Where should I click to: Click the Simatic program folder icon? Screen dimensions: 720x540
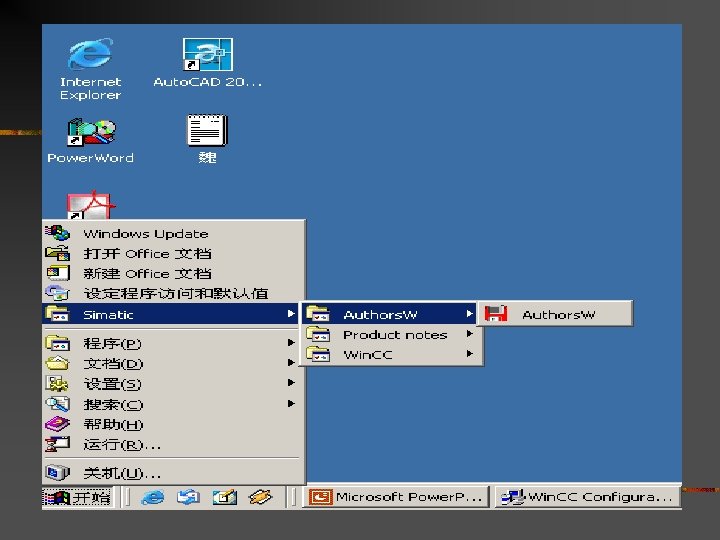(x=57, y=314)
